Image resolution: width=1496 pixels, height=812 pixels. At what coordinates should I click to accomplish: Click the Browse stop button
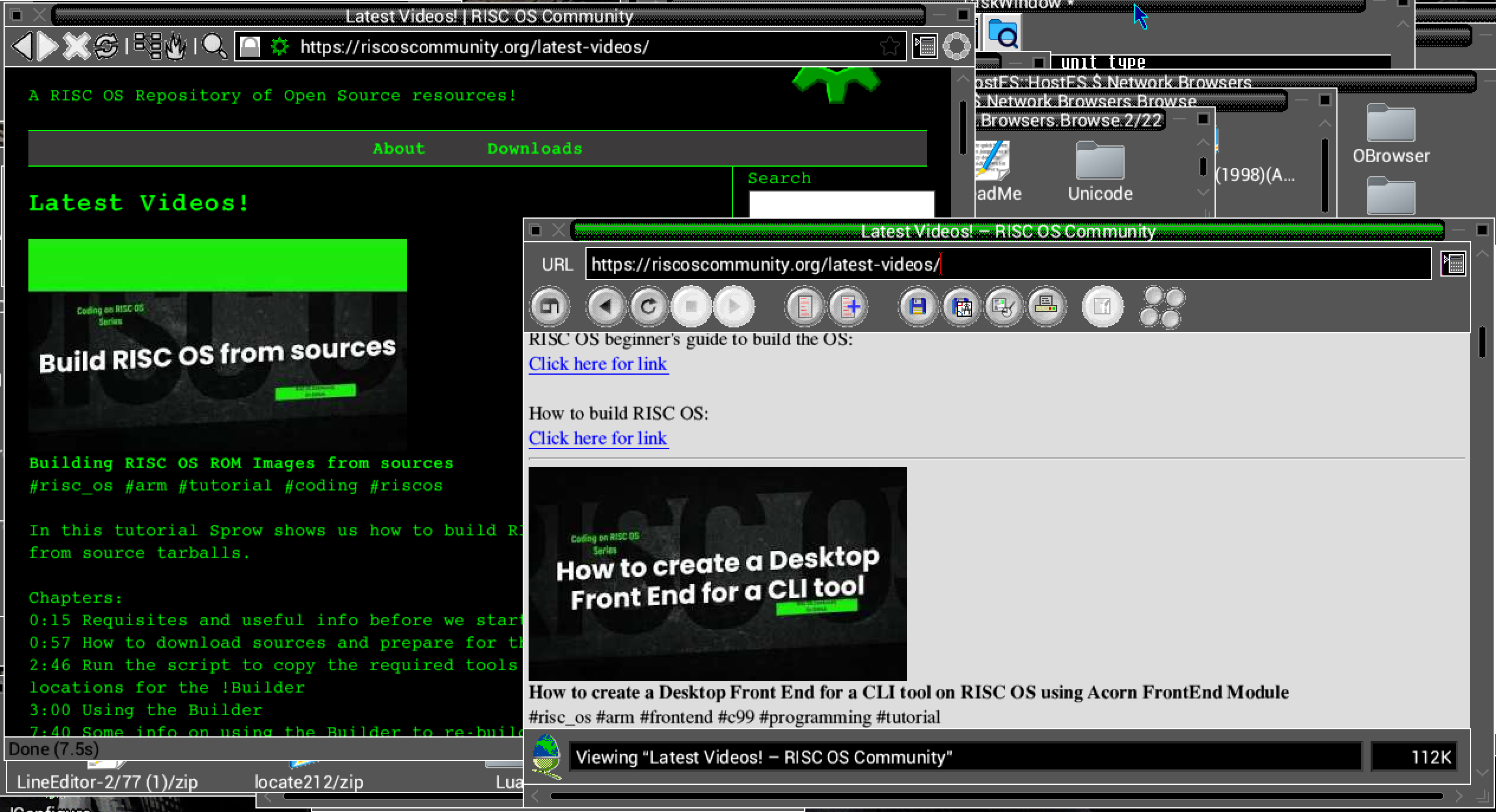point(691,307)
